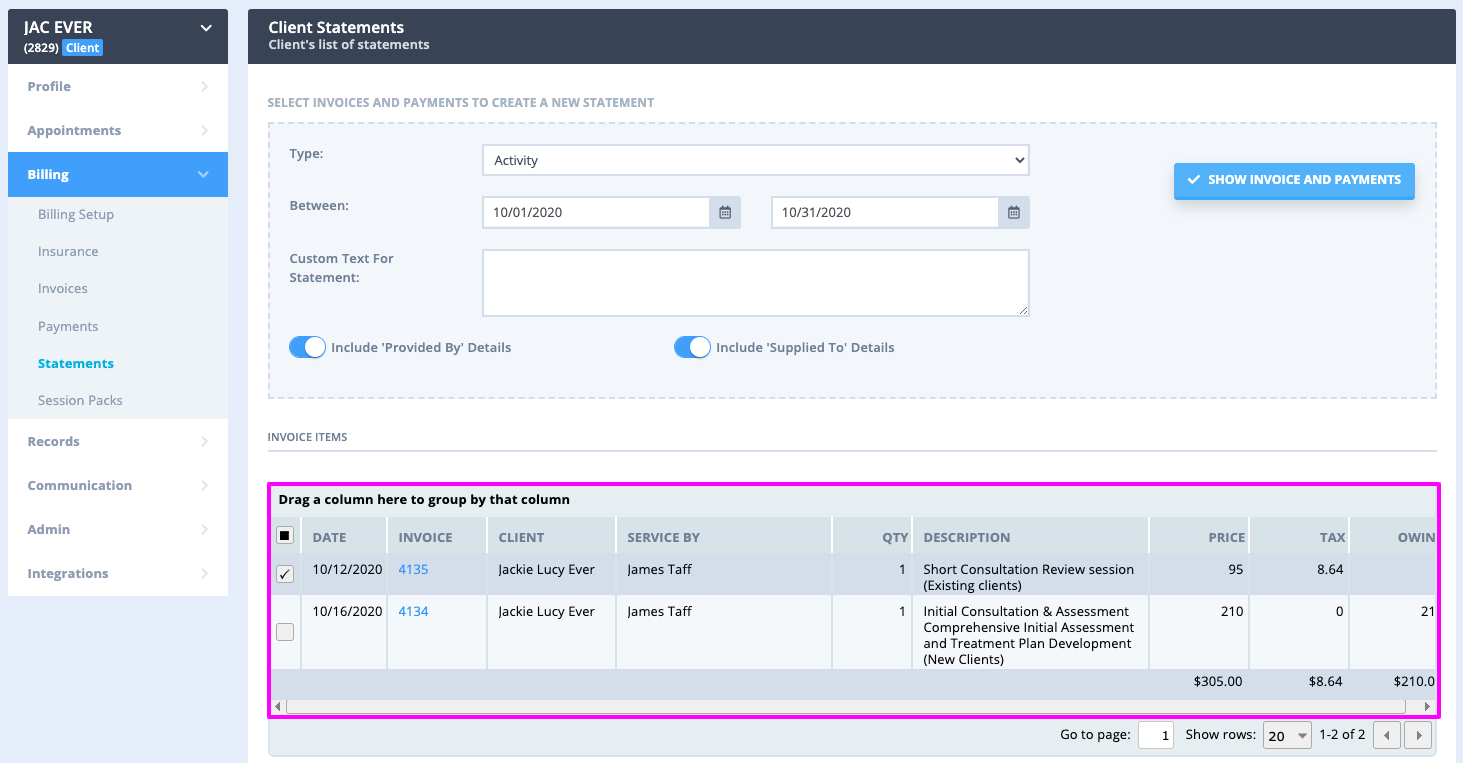
Task: Expand the Records sidebar section
Action: coord(118,442)
